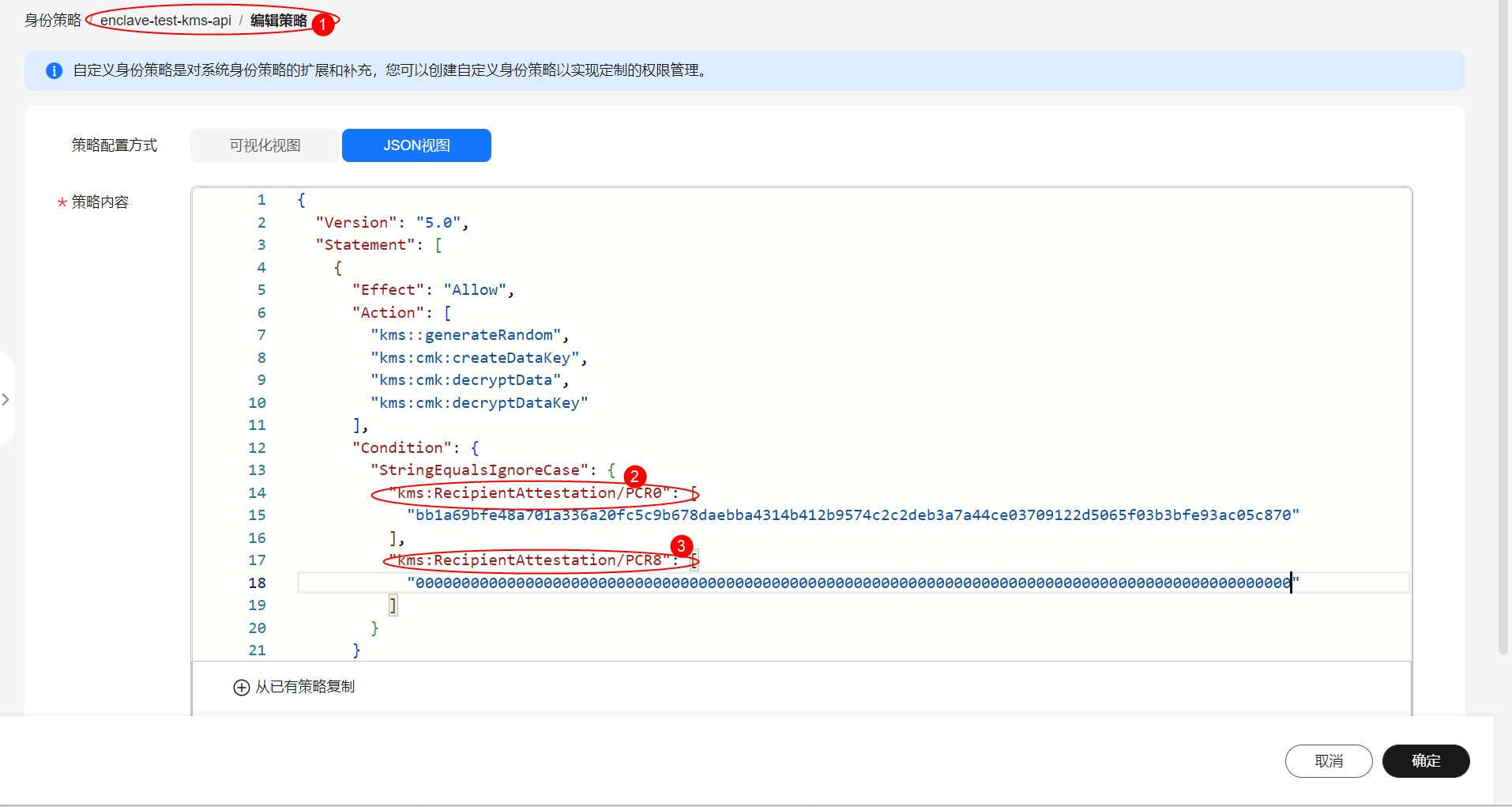Click line number 18 in gutter

(258, 583)
